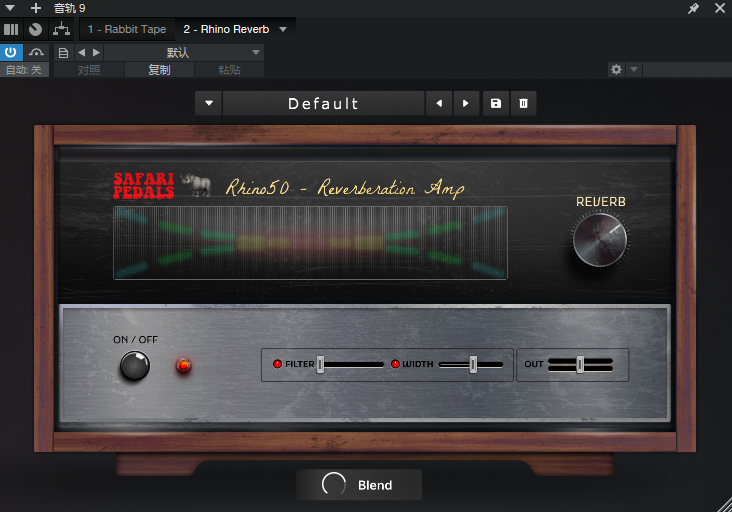This screenshot has width=732, height=512.
Task: Open the plugin preset menu arrow
Action: tap(209, 103)
